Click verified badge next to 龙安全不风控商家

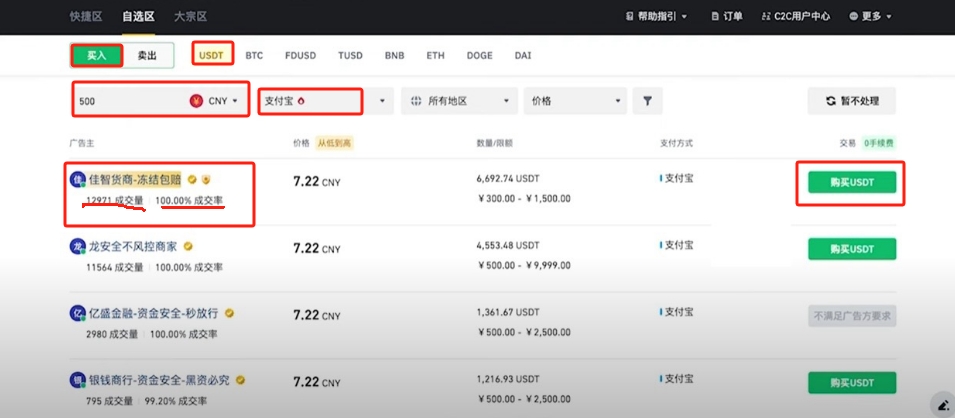[x=187, y=246]
